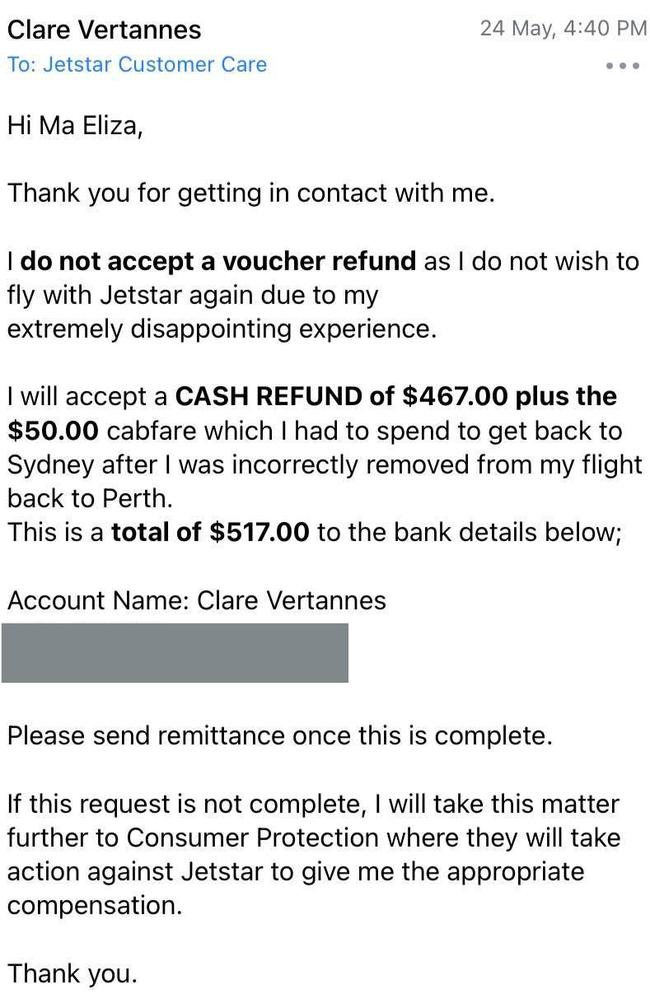The width and height of the screenshot is (650, 999).
Task: Tap 'Thank you for getting in contact' sentence
Action: 250,193
